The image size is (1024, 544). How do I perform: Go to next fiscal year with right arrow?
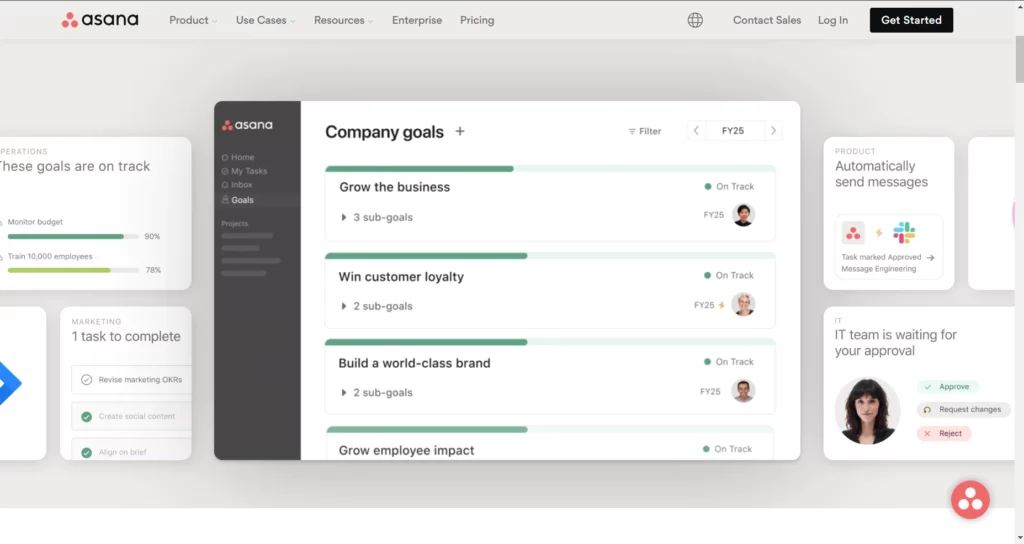pyautogui.click(x=773, y=131)
